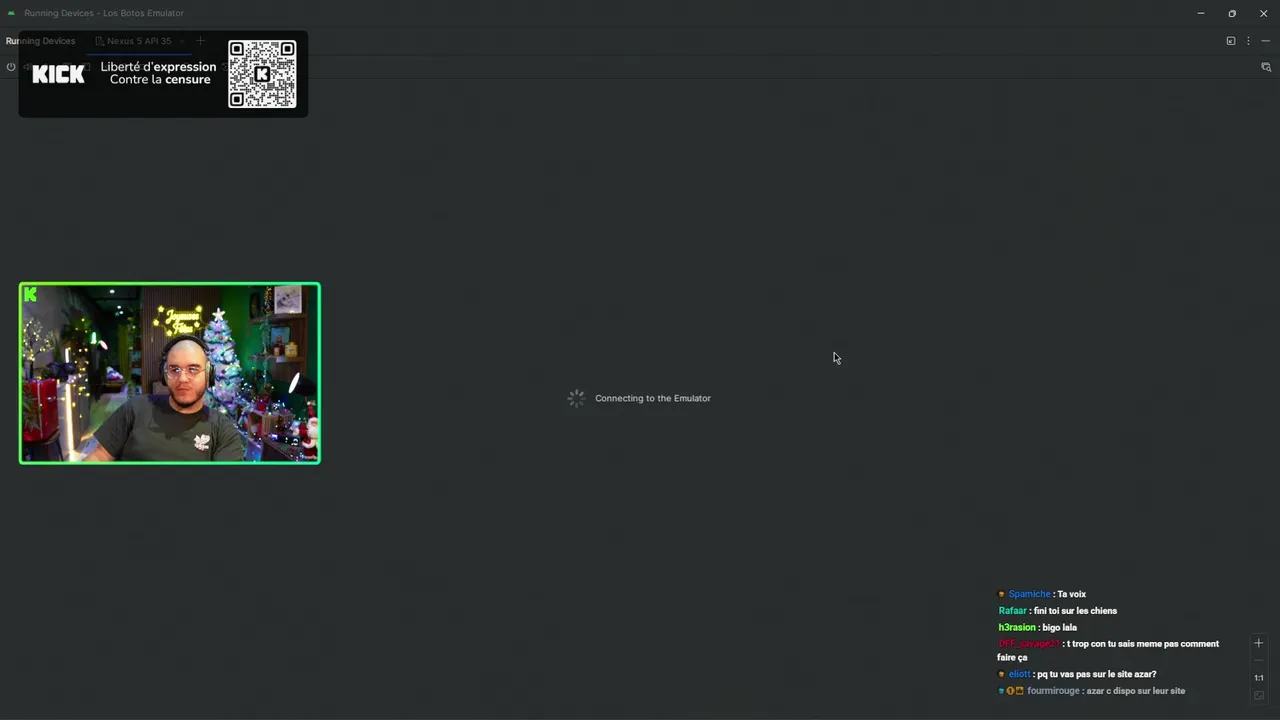Select the Nexus 5 API 35 tab

pyautogui.click(x=138, y=41)
